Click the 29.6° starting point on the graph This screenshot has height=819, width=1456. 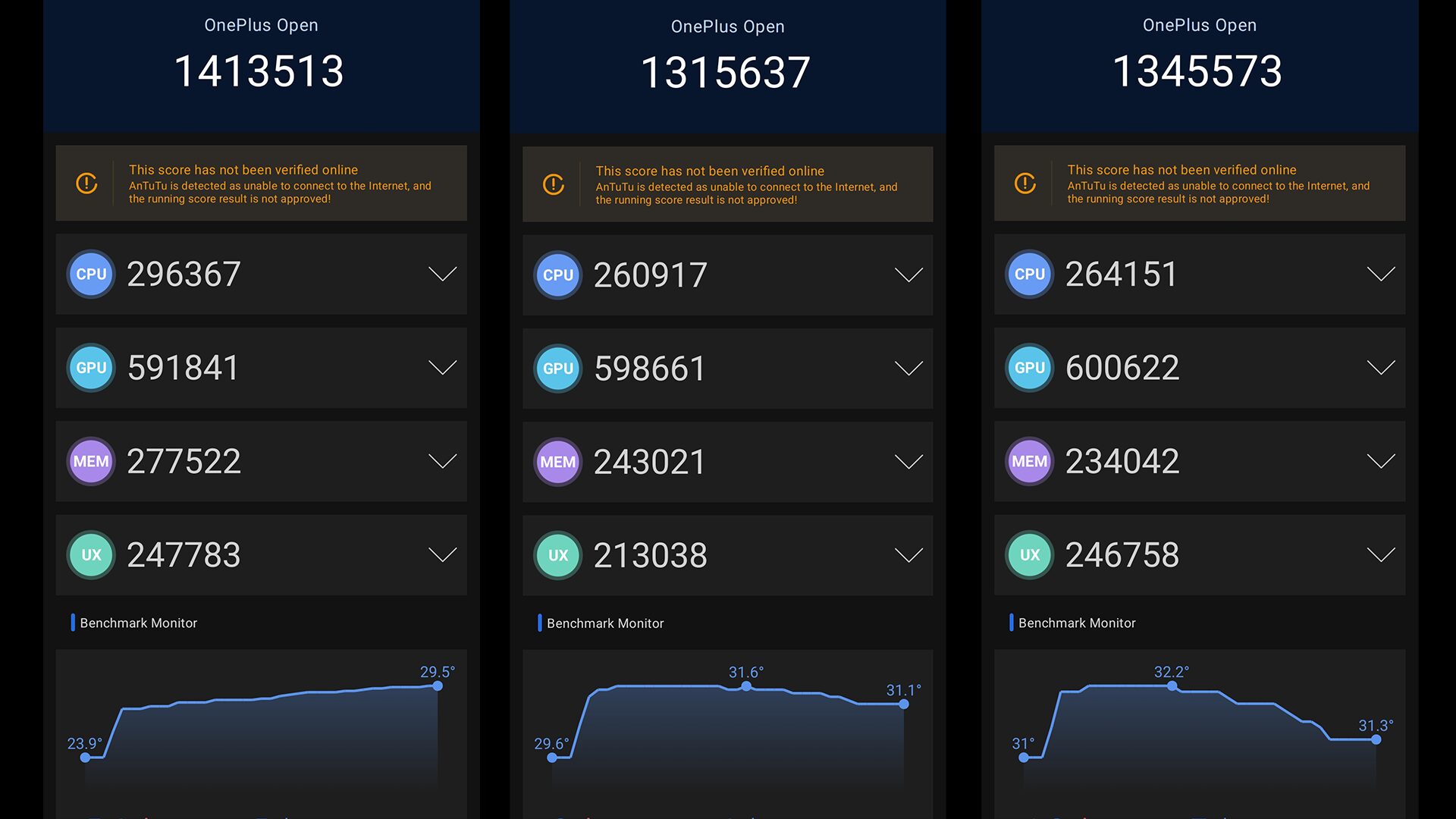click(552, 757)
